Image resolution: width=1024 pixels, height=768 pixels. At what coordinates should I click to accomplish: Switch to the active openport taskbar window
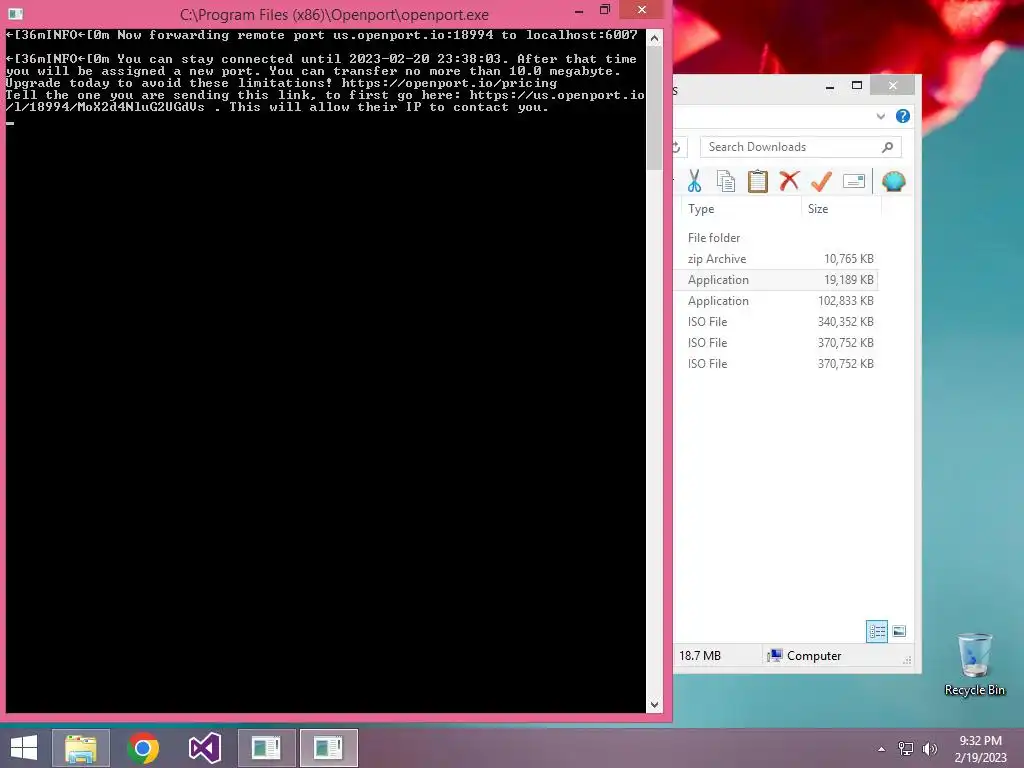tap(328, 748)
